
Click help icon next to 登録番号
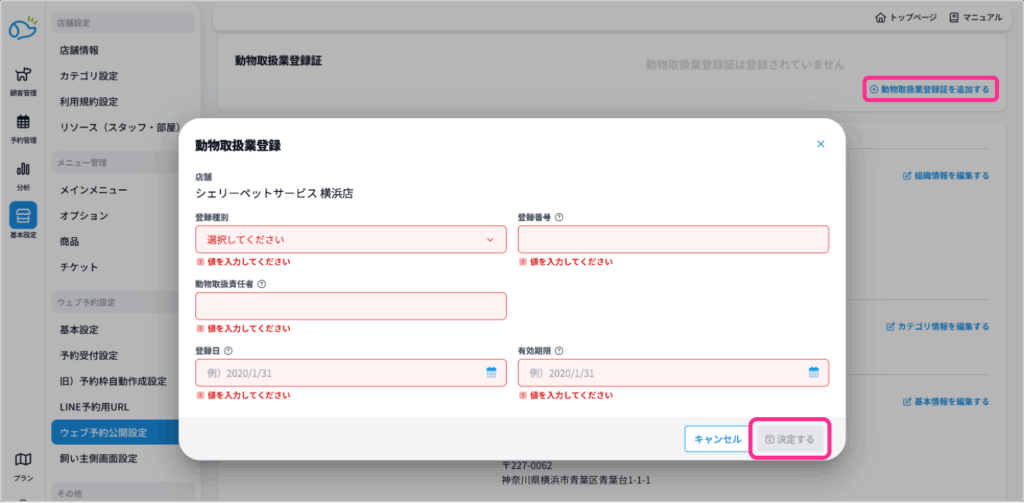[x=559, y=217]
